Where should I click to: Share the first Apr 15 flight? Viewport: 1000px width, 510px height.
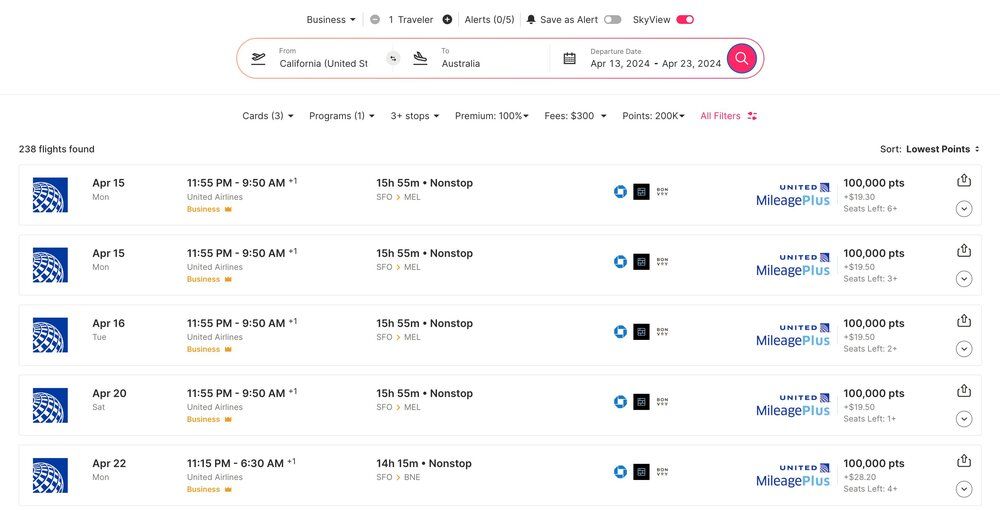pyautogui.click(x=964, y=181)
